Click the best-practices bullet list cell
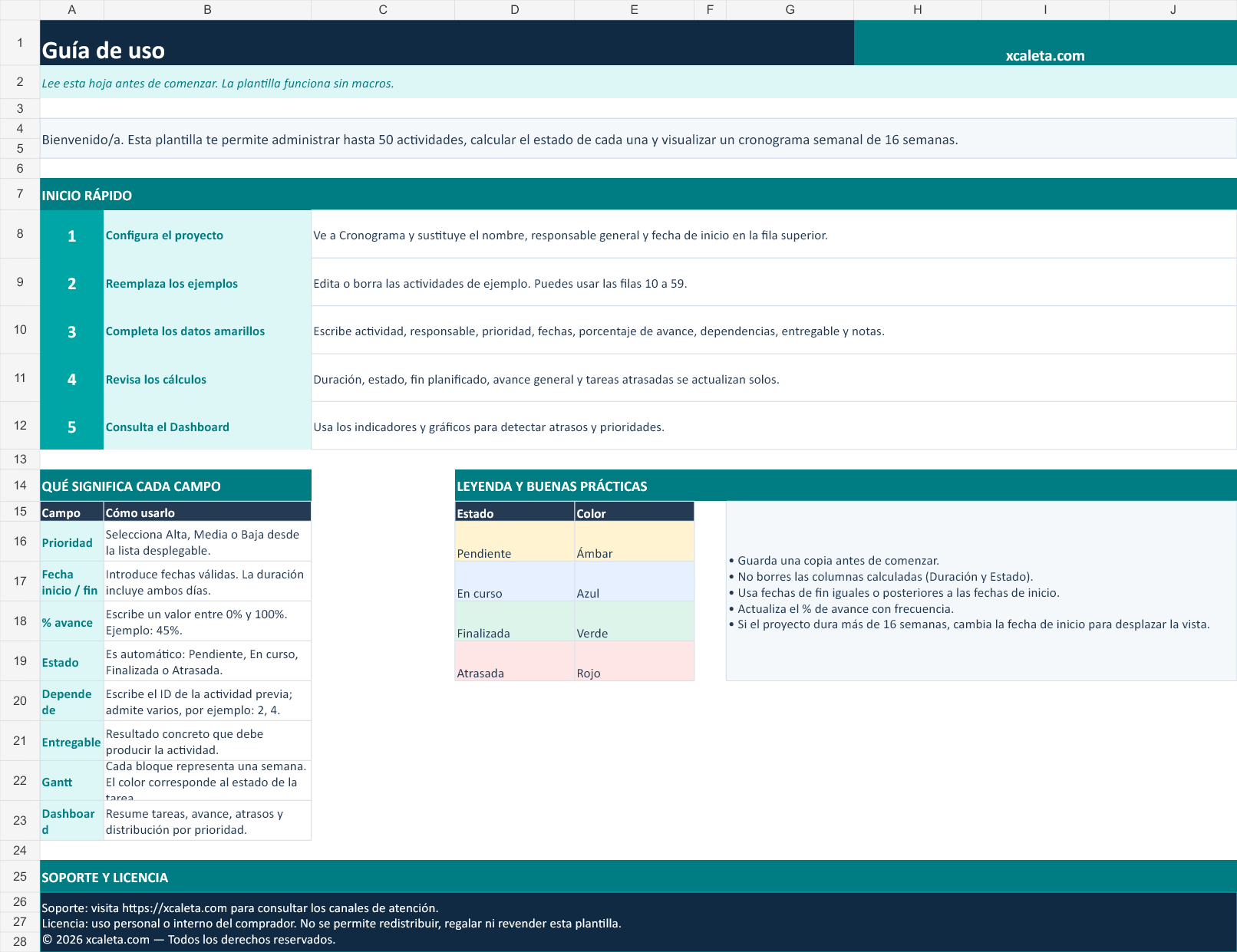1237x952 pixels. click(981, 591)
